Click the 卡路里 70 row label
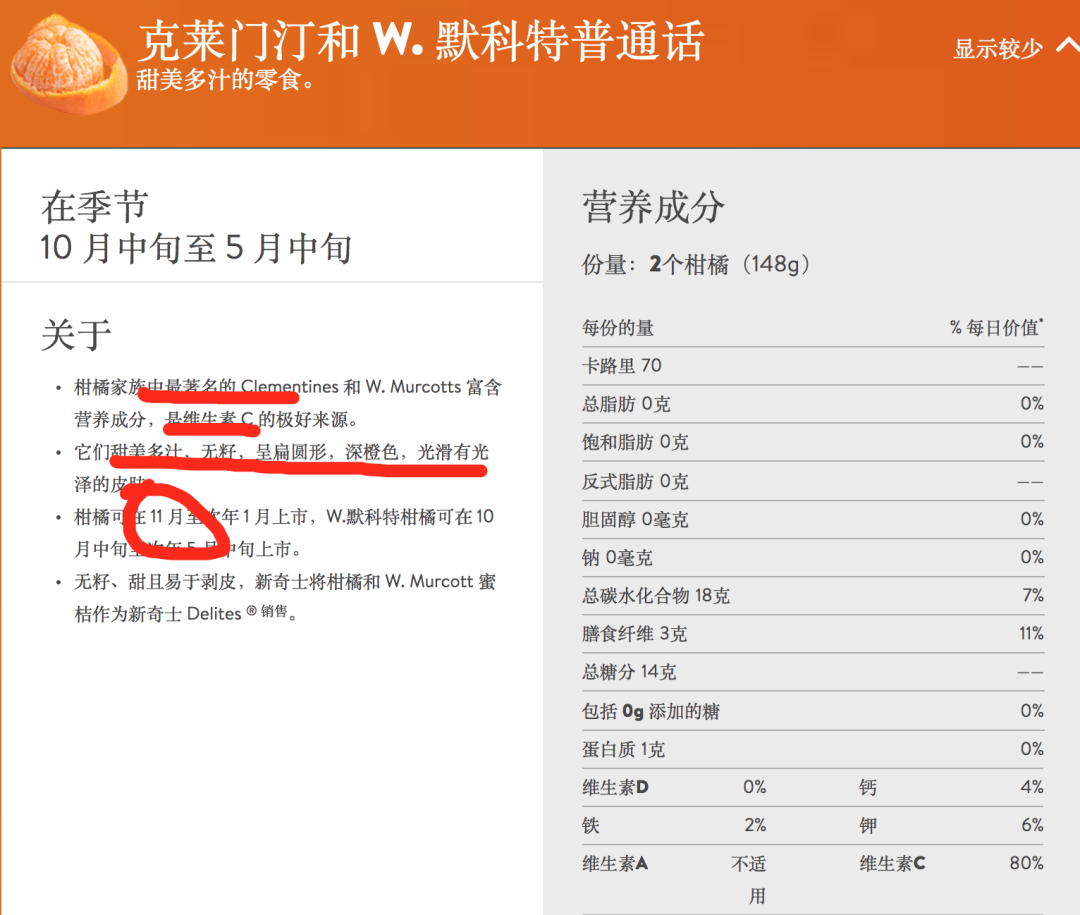 click(621, 365)
